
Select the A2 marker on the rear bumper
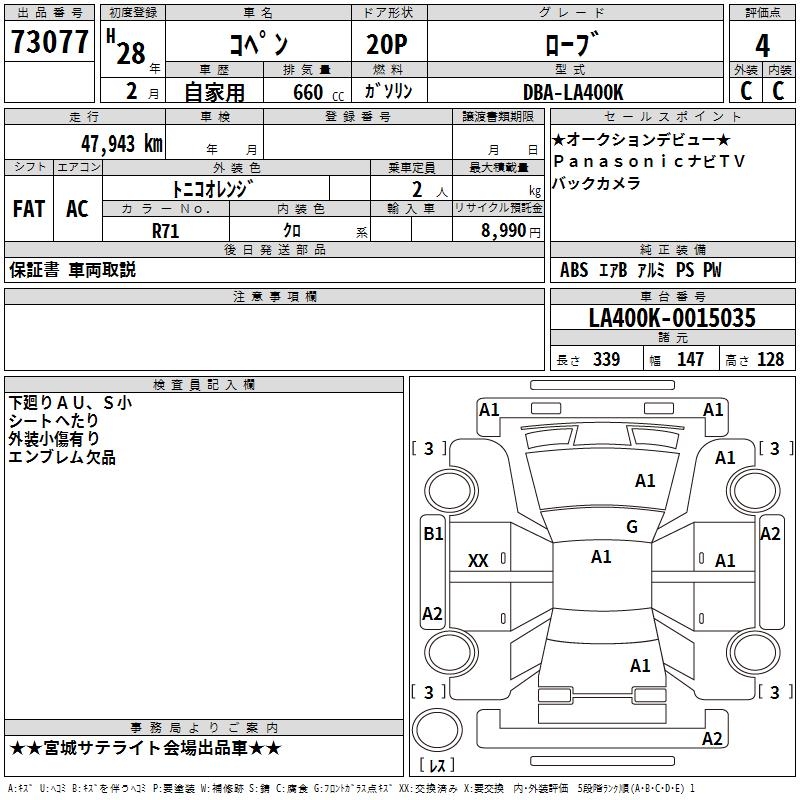tap(712, 739)
